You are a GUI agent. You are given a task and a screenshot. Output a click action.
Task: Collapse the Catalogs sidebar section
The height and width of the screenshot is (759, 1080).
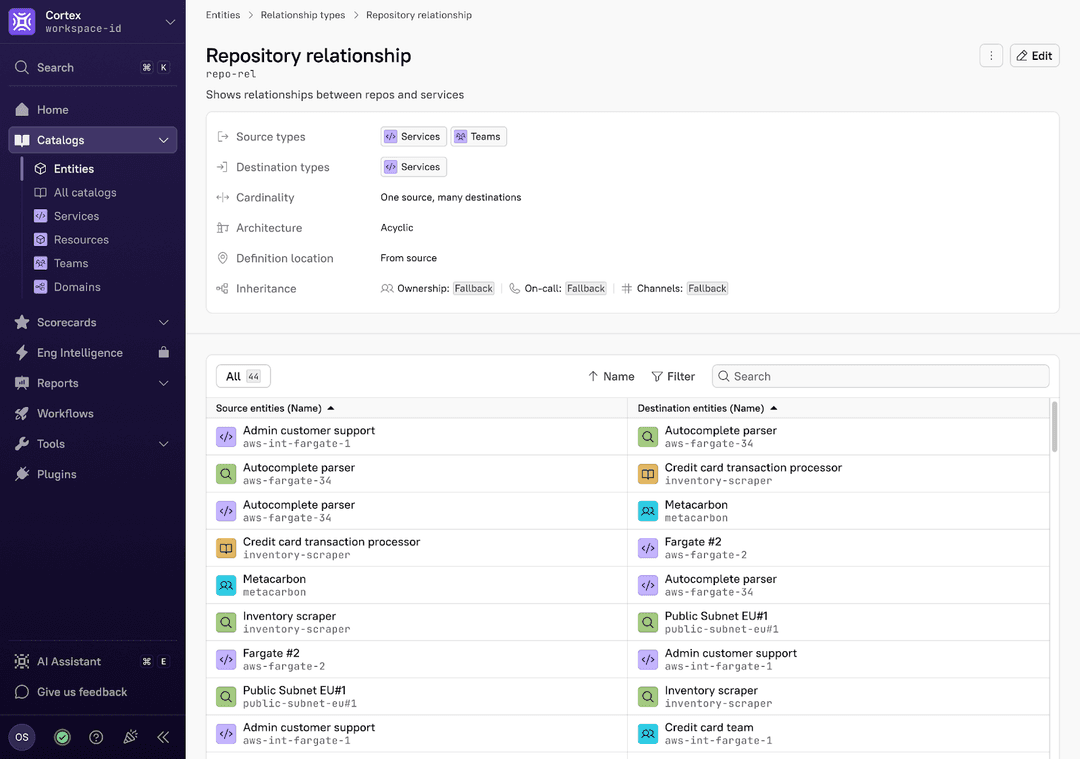coord(166,140)
